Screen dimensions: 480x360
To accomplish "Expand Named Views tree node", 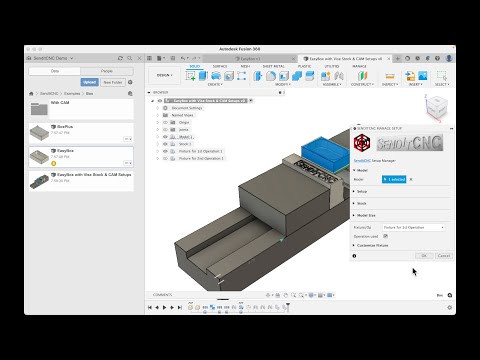I will tap(158, 115).
